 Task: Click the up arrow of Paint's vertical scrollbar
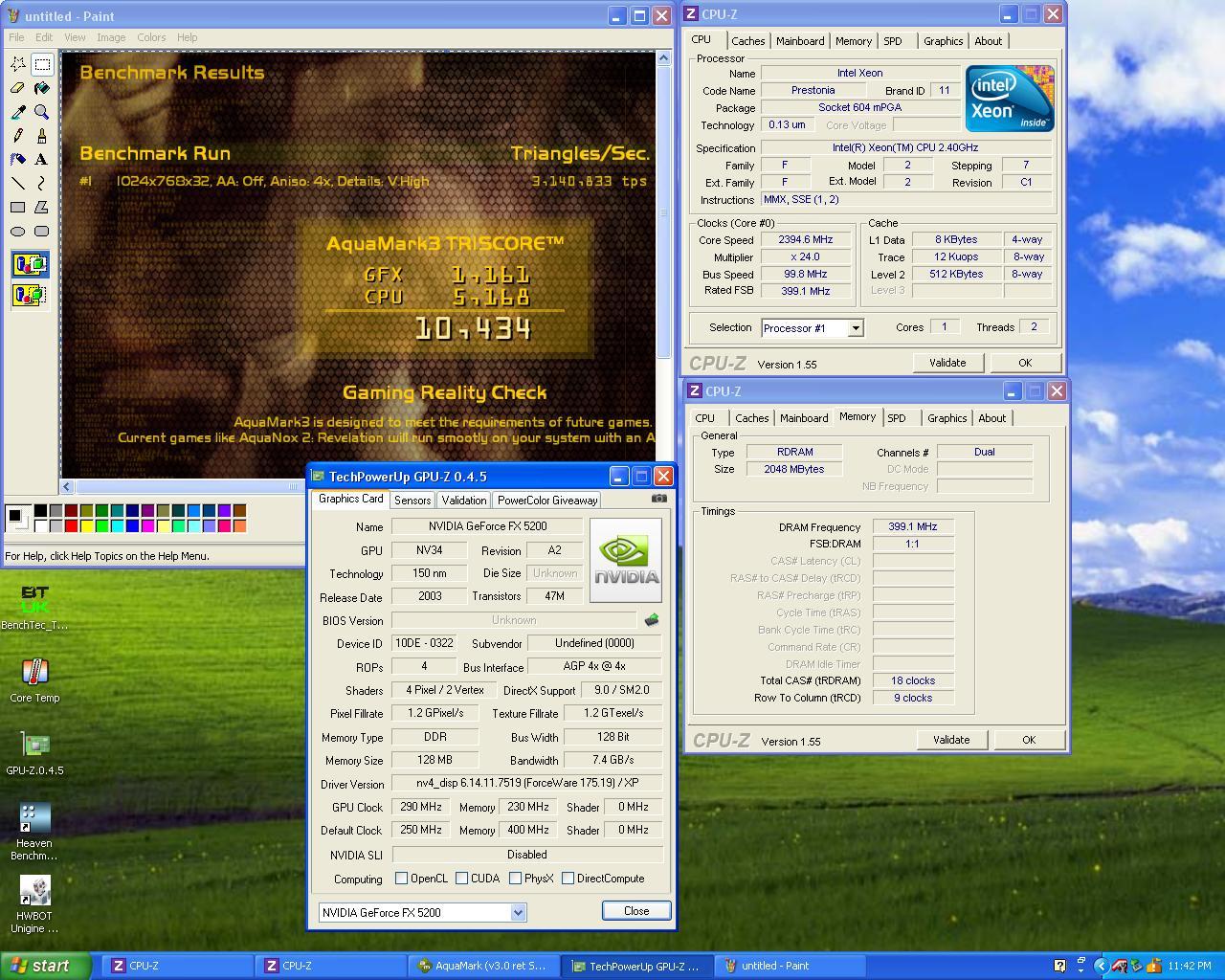664,58
